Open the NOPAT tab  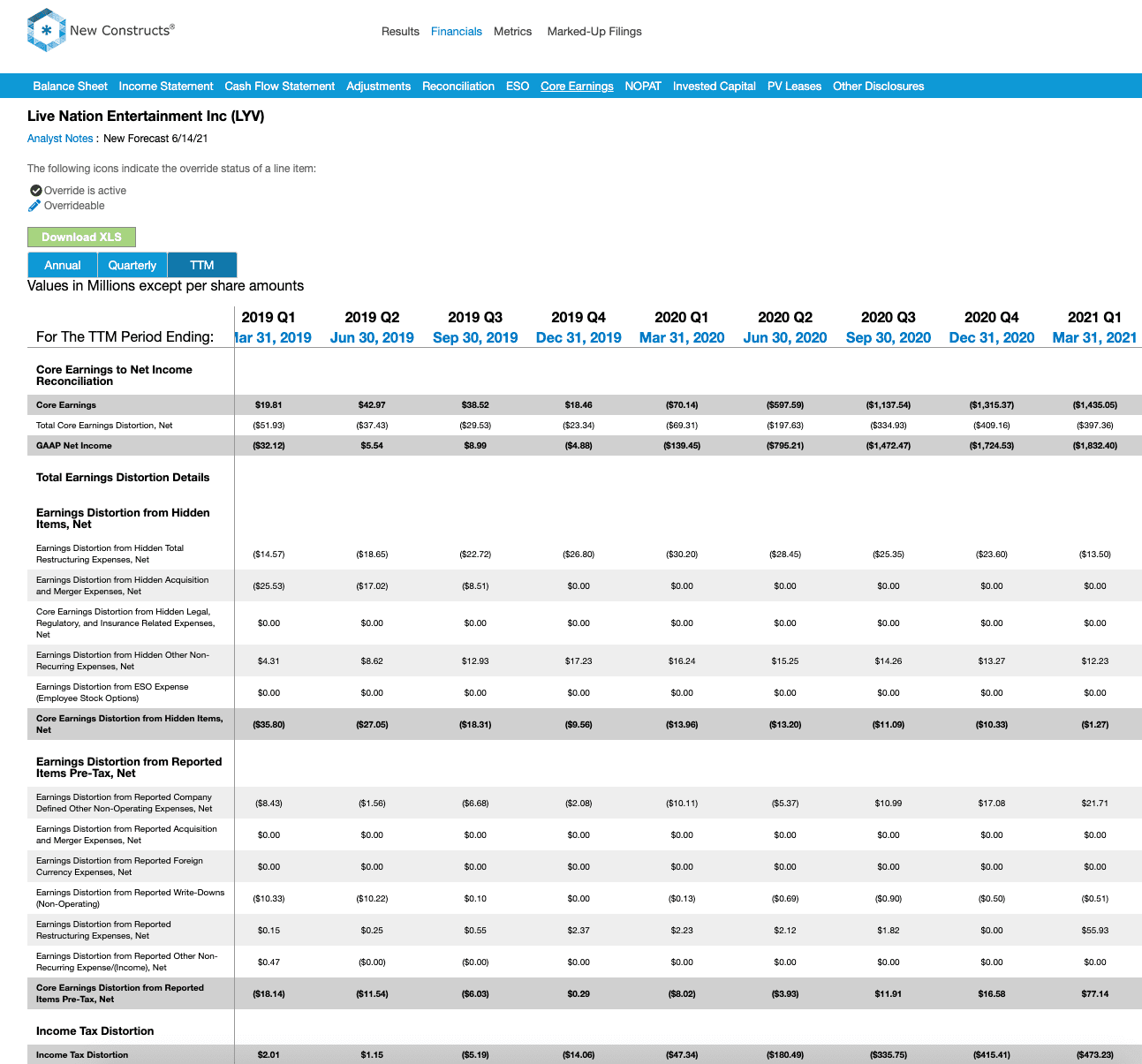(643, 87)
